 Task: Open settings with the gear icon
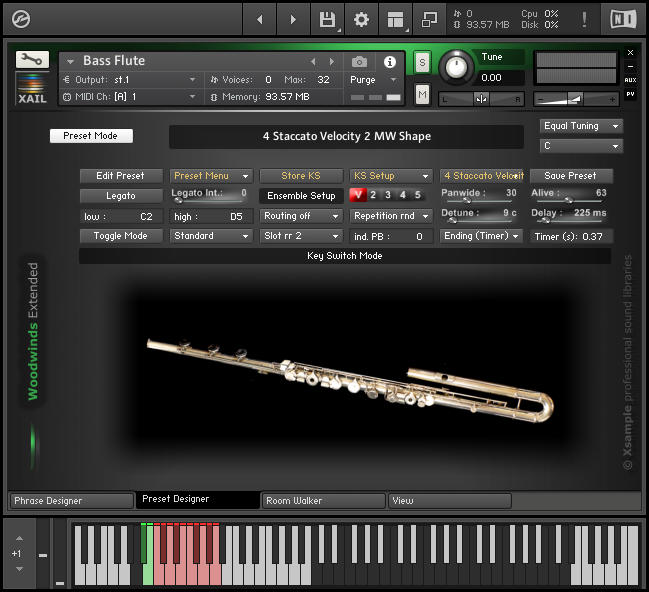(361, 19)
